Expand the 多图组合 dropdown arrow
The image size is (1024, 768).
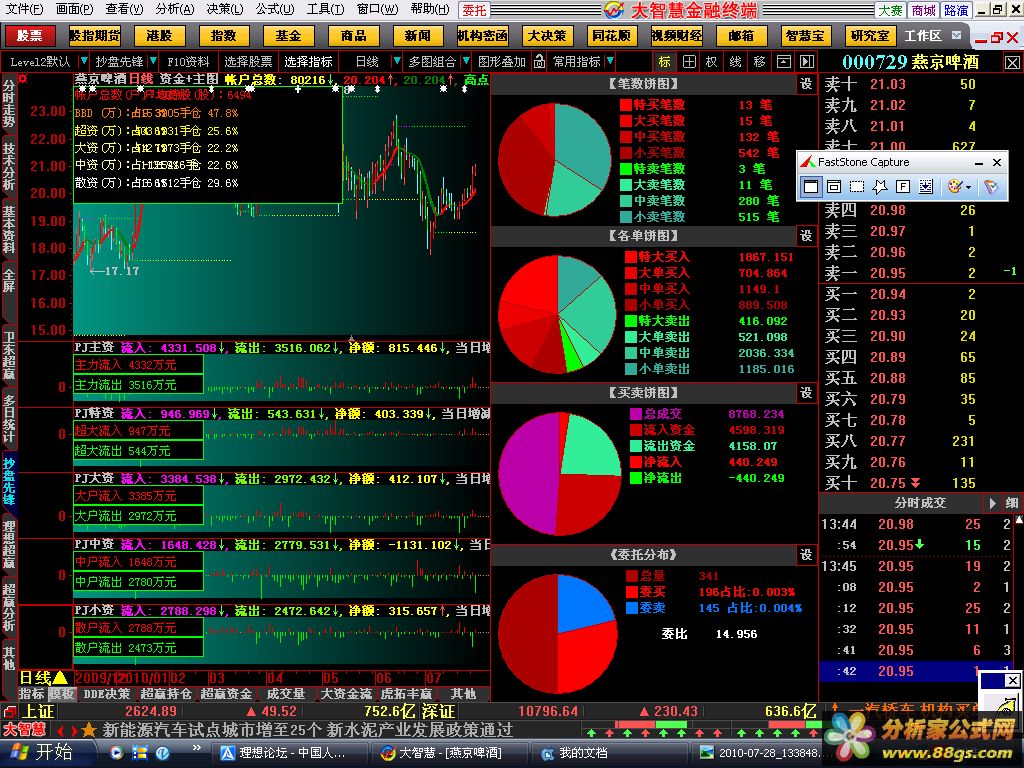466,61
